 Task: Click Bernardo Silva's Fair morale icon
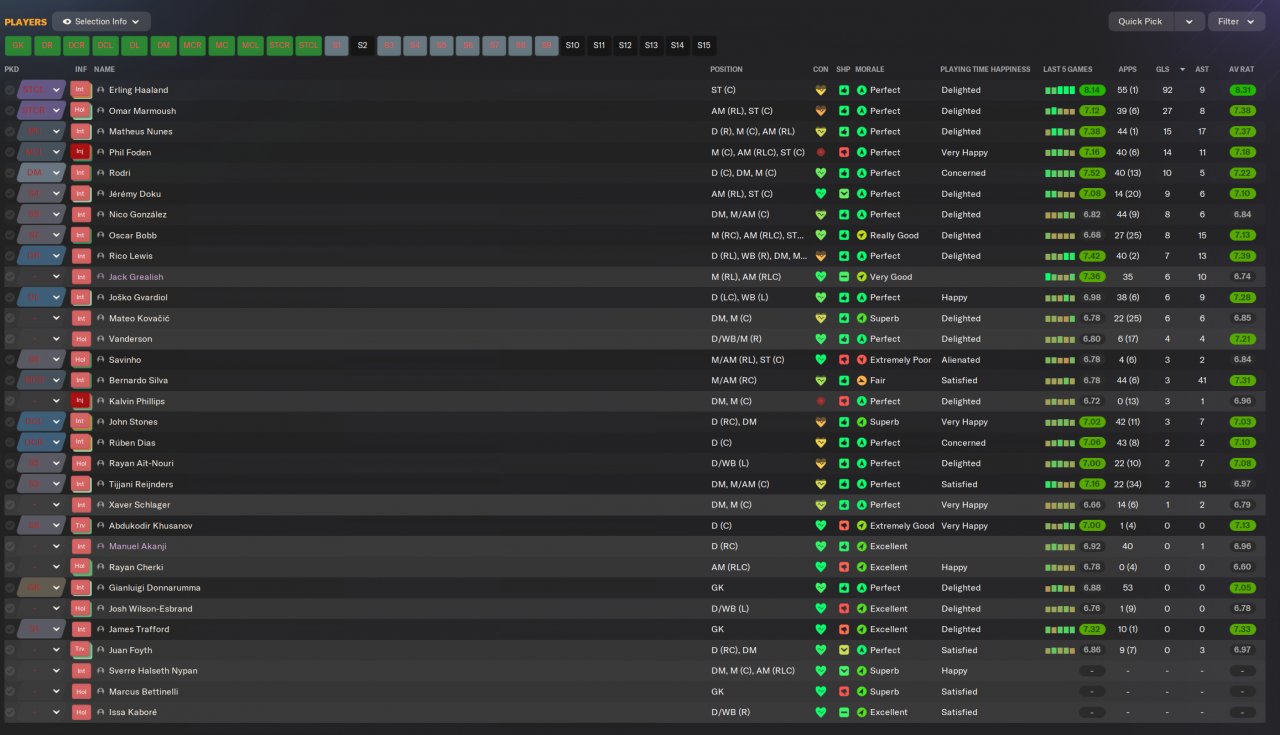click(x=862, y=381)
